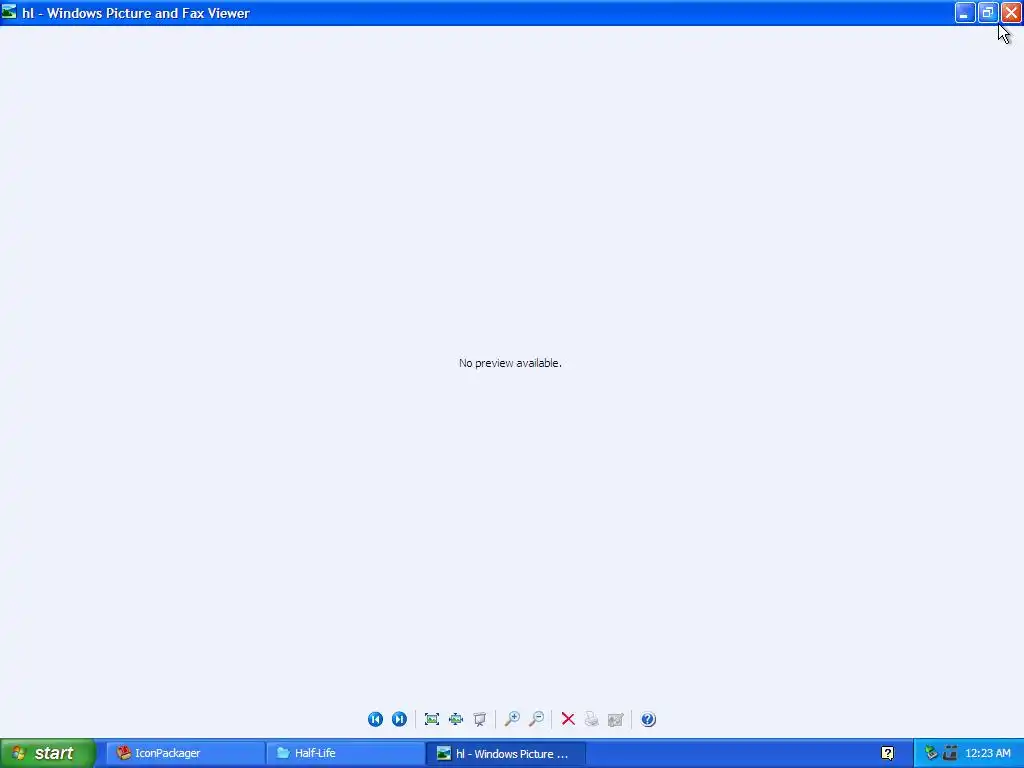Click the question mark balloon on taskbar
This screenshot has width=1024, height=768.
click(888, 753)
